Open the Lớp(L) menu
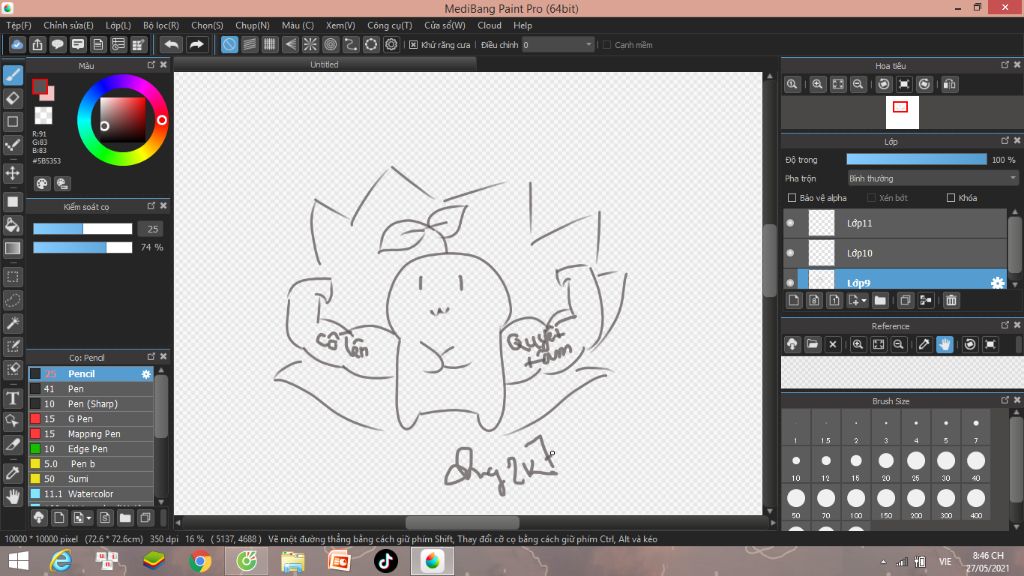Screen dimensions: 1024x576 pos(118,25)
